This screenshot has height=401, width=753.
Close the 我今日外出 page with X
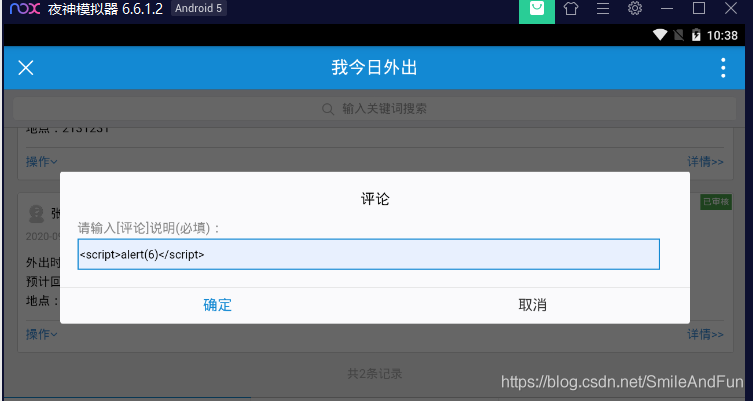point(26,68)
